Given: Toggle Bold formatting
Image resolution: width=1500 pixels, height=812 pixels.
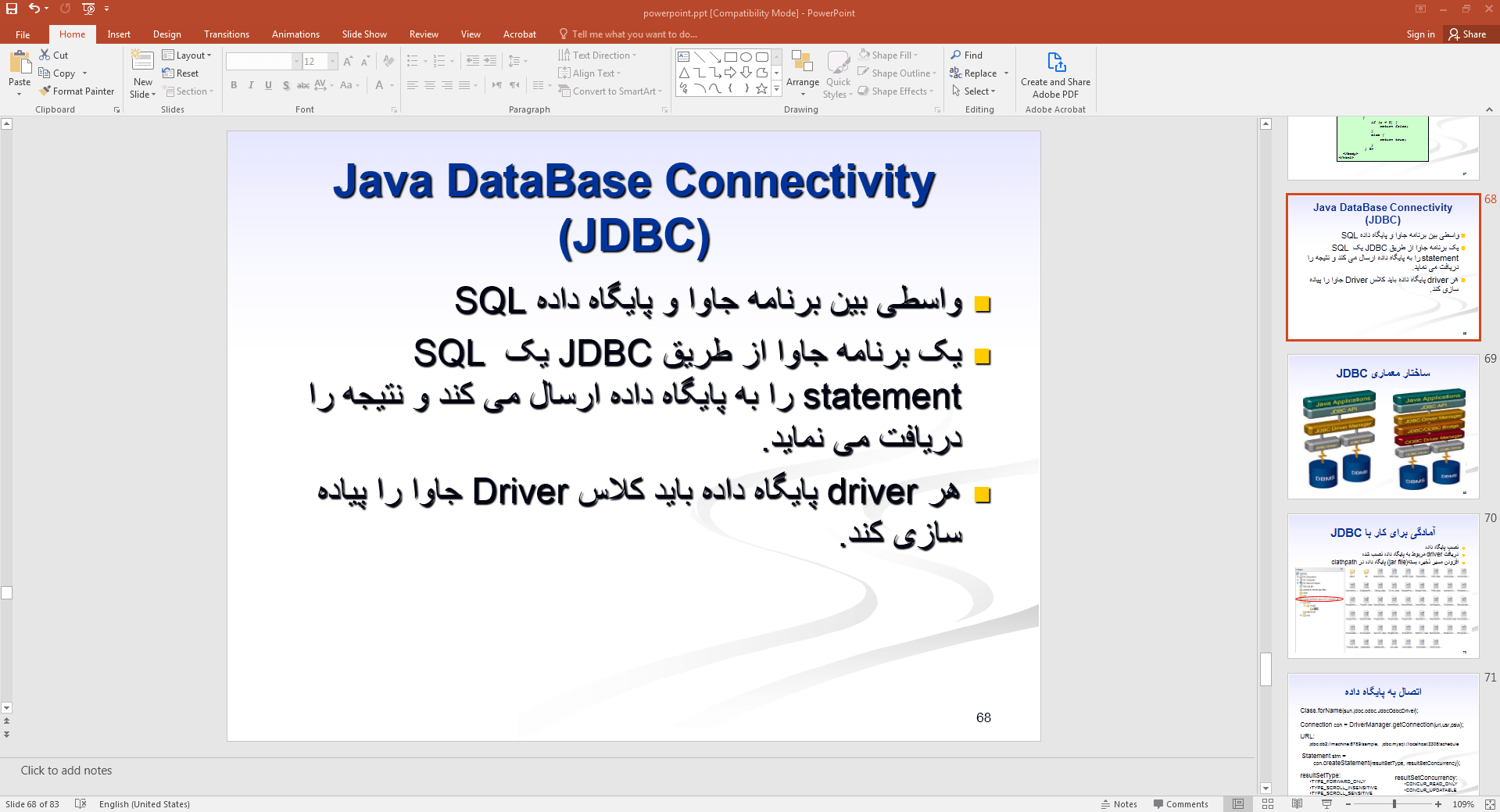Looking at the screenshot, I should pyautogui.click(x=234, y=85).
